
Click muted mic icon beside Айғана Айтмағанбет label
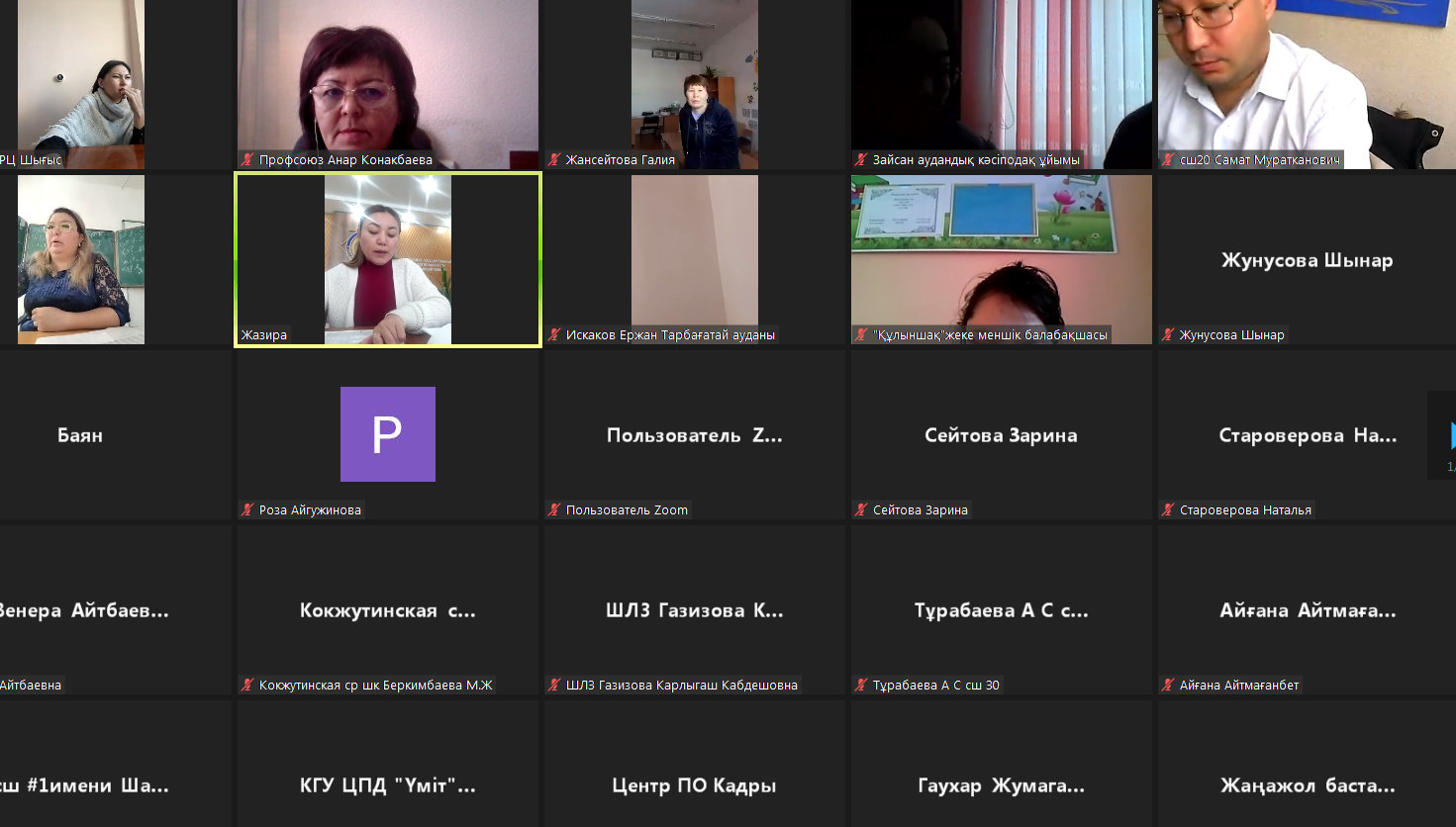pos(1168,685)
